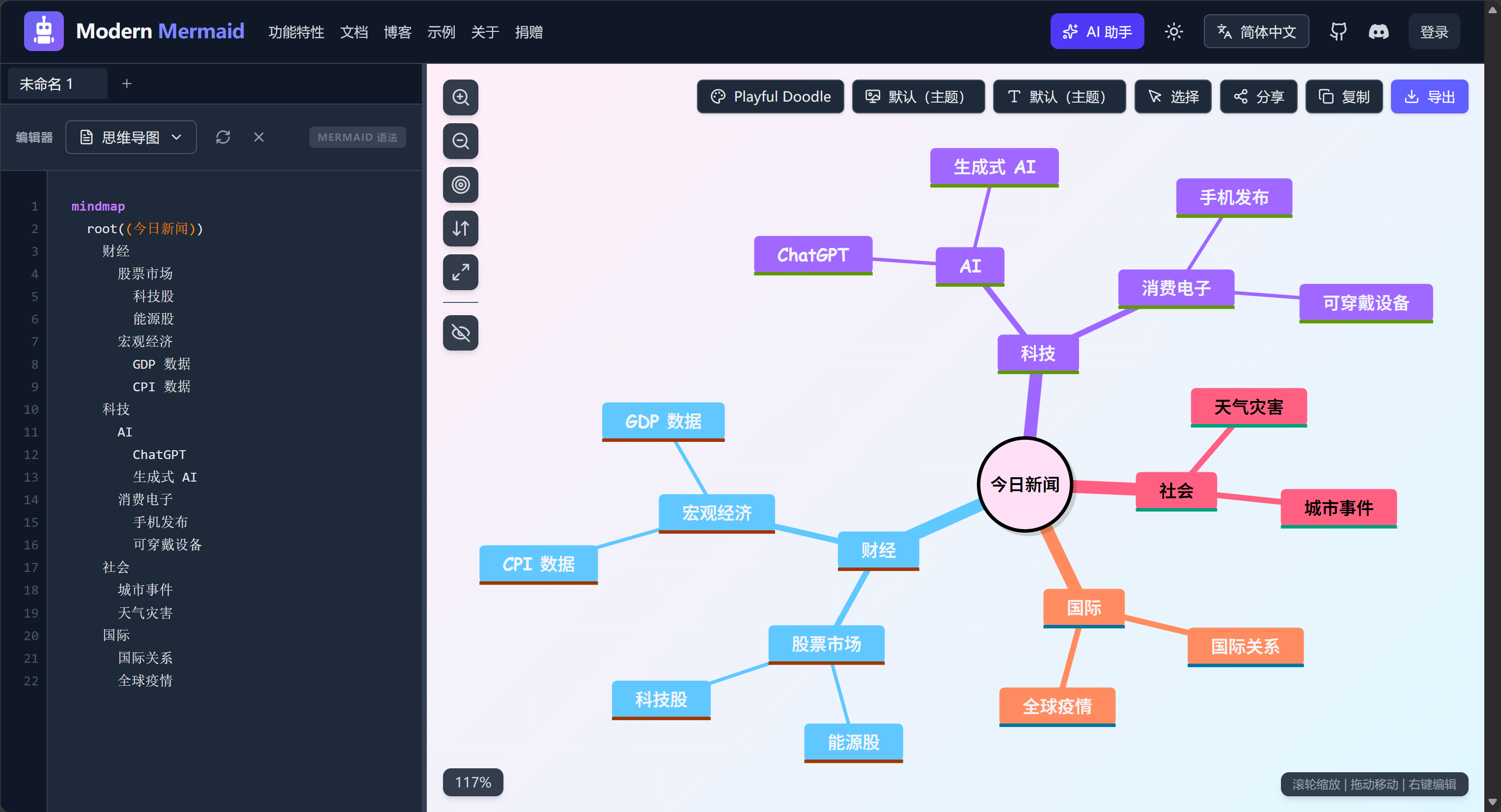Screen dimensions: 1501x812
Task: Click the X clear icon in editor toolbar
Action: 259,137
